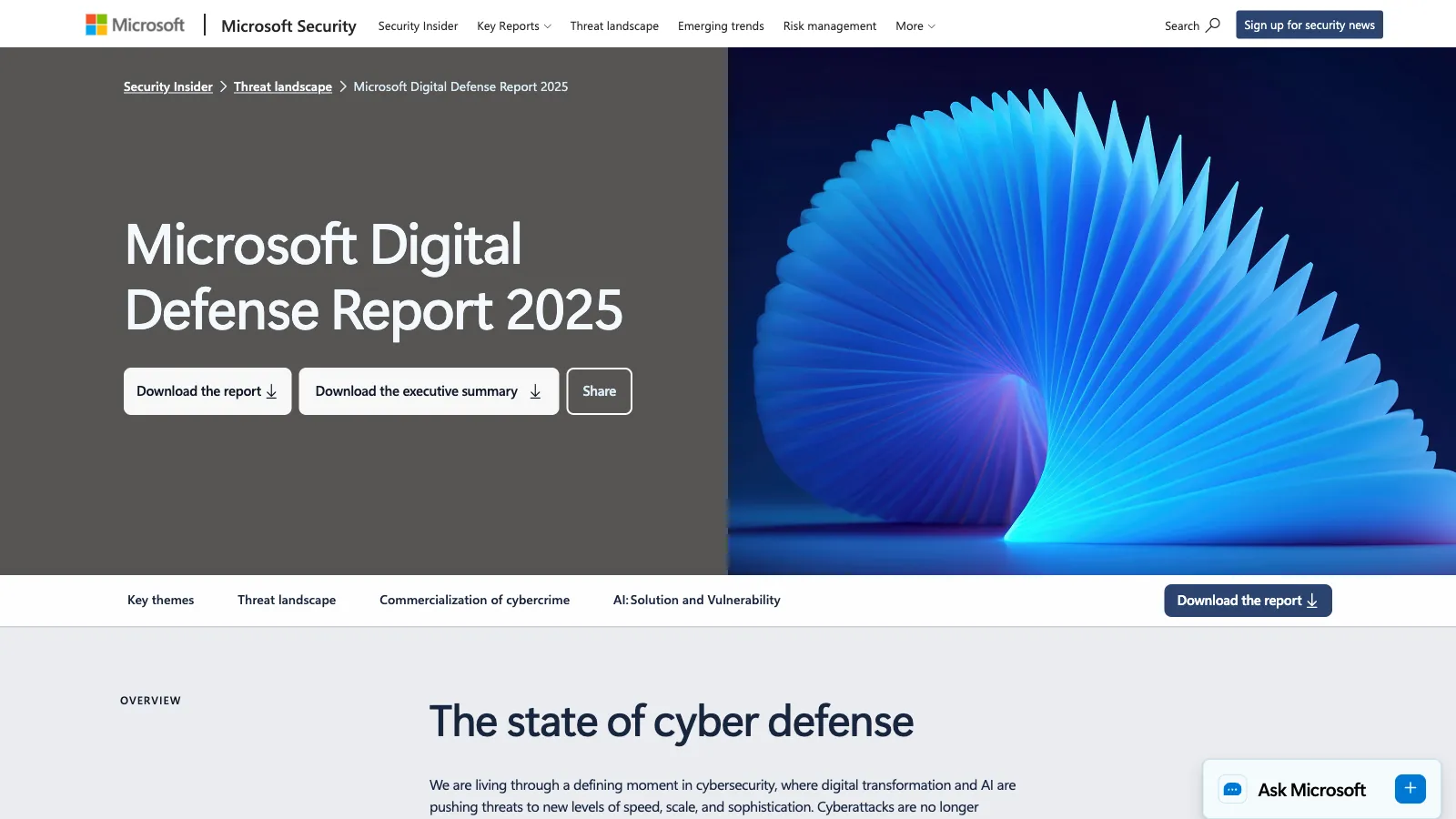Expand the More menu
The image size is (1456, 819).
[x=915, y=25]
